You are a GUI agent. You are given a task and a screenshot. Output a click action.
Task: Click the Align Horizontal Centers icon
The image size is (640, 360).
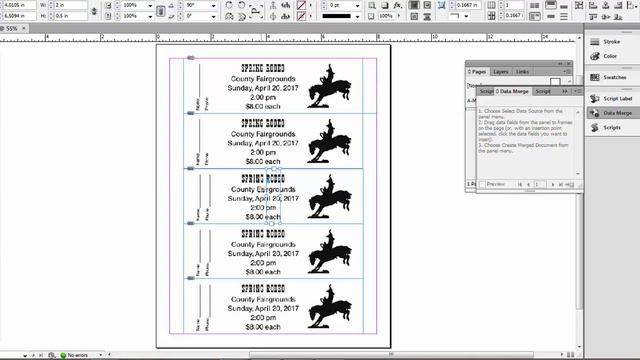pos(606,5)
